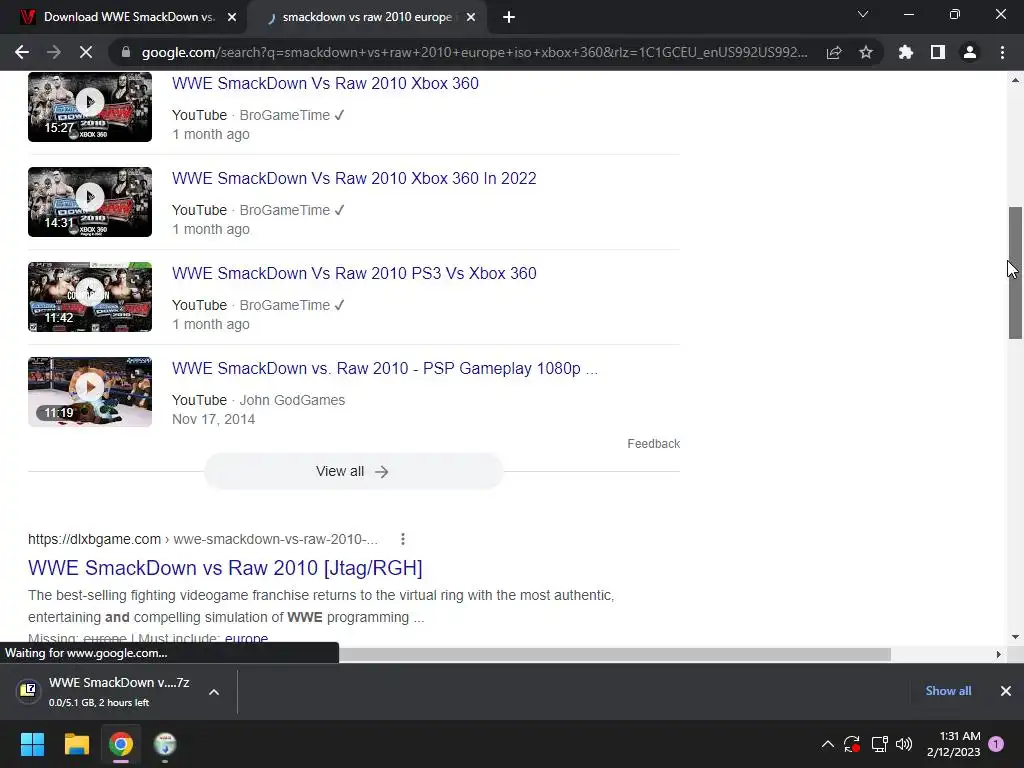
Task: Play the 11:19 PSP gameplay thumbnail
Action: click(90, 392)
